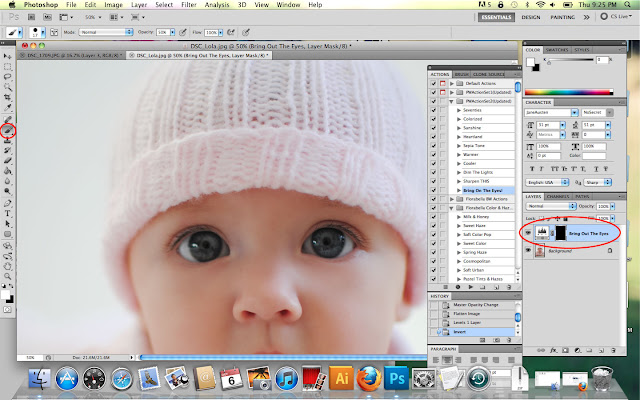Pick a color from the spectrum ramp
The image size is (640, 400).
coord(569,92)
